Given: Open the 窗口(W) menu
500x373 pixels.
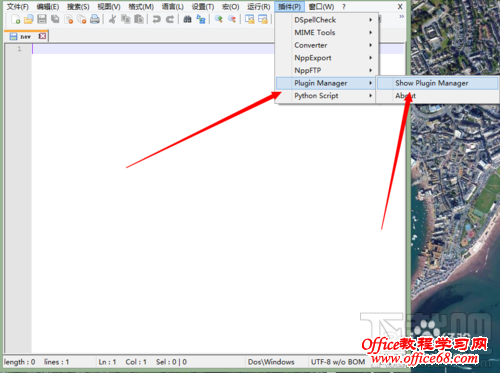Looking at the screenshot, I should pyautogui.click(x=321, y=7).
